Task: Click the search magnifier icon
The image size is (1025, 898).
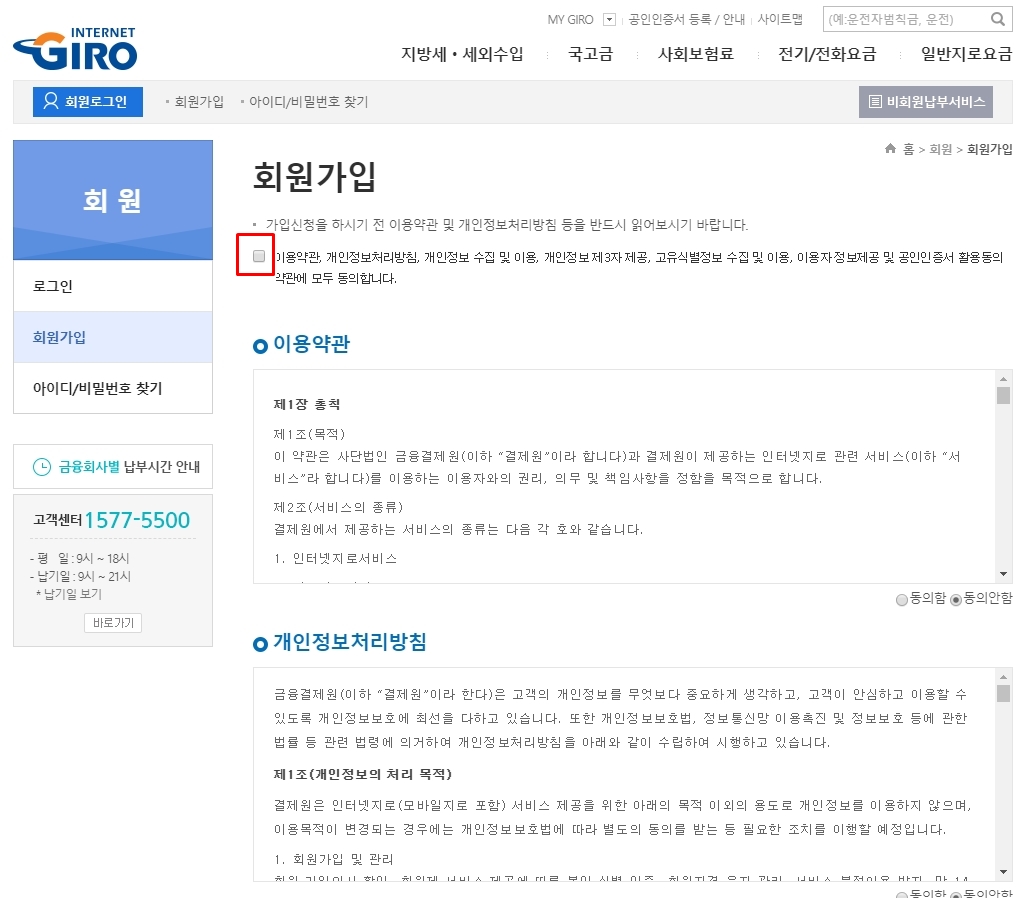Action: [998, 19]
